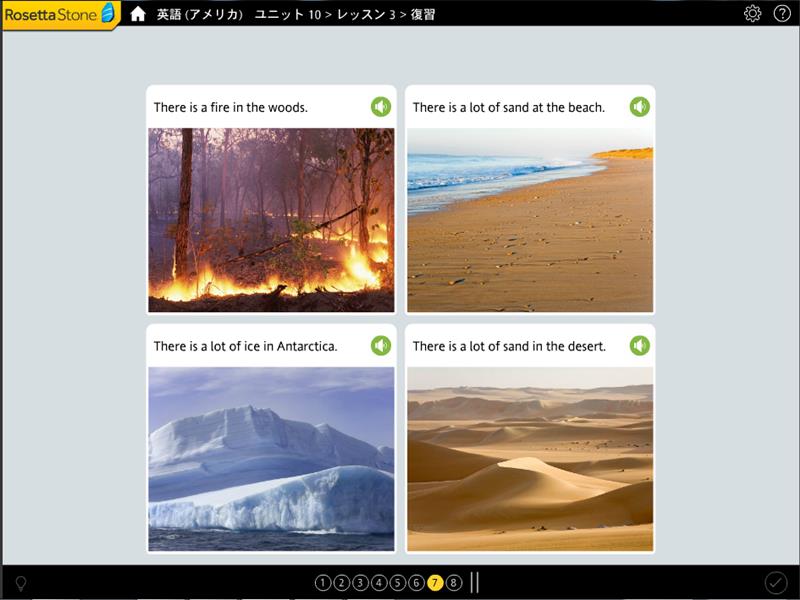Click breadcrumb 復習

click(x=423, y=14)
